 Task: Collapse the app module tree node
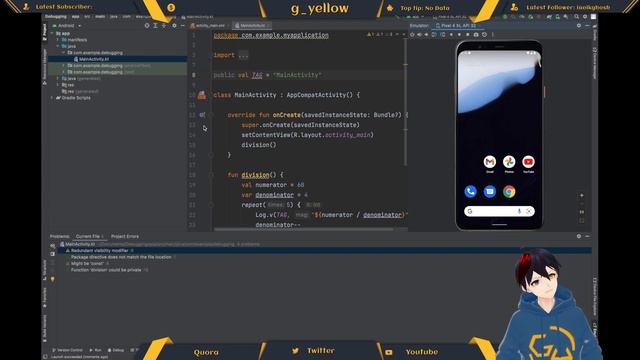pos(52,33)
